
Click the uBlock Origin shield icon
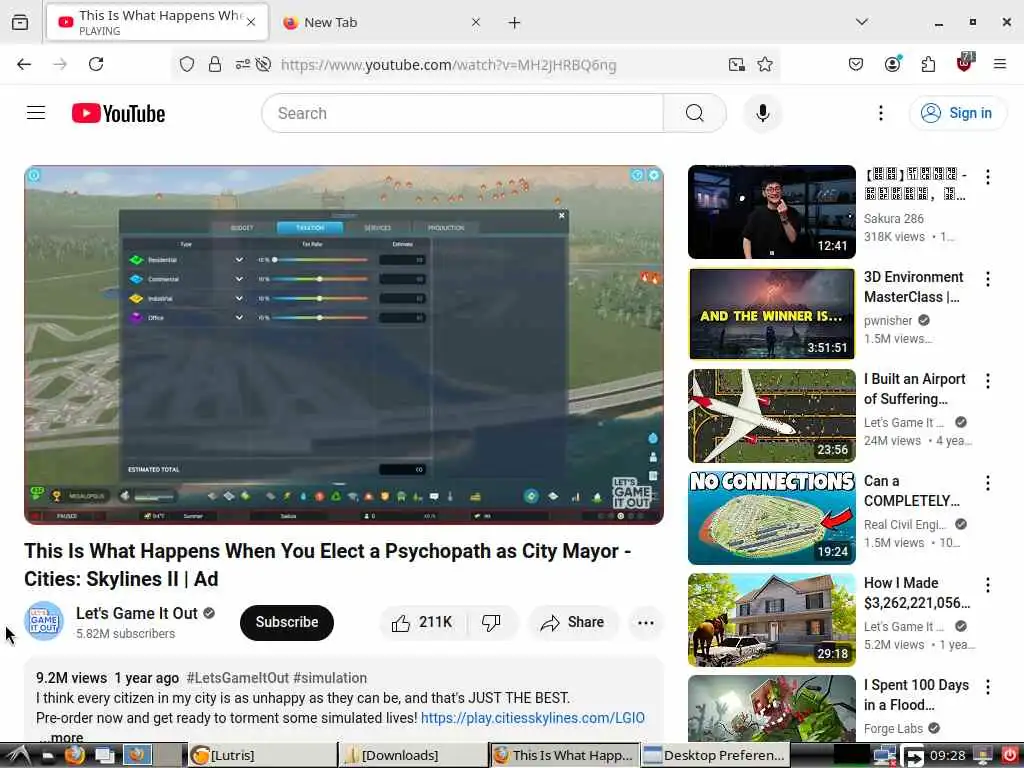point(964,63)
